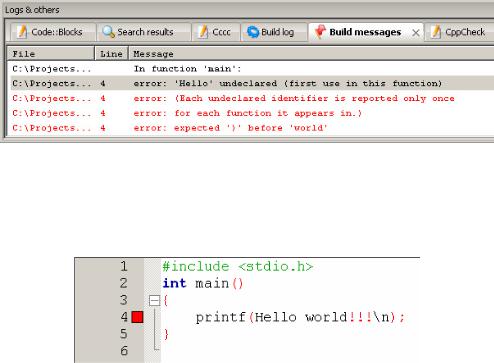
Task: Click the Cccc tab pencil icon
Action: 203,32
